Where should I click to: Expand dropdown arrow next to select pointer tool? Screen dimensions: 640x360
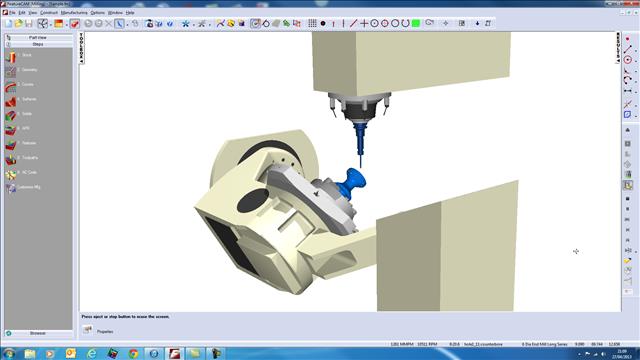point(127,24)
